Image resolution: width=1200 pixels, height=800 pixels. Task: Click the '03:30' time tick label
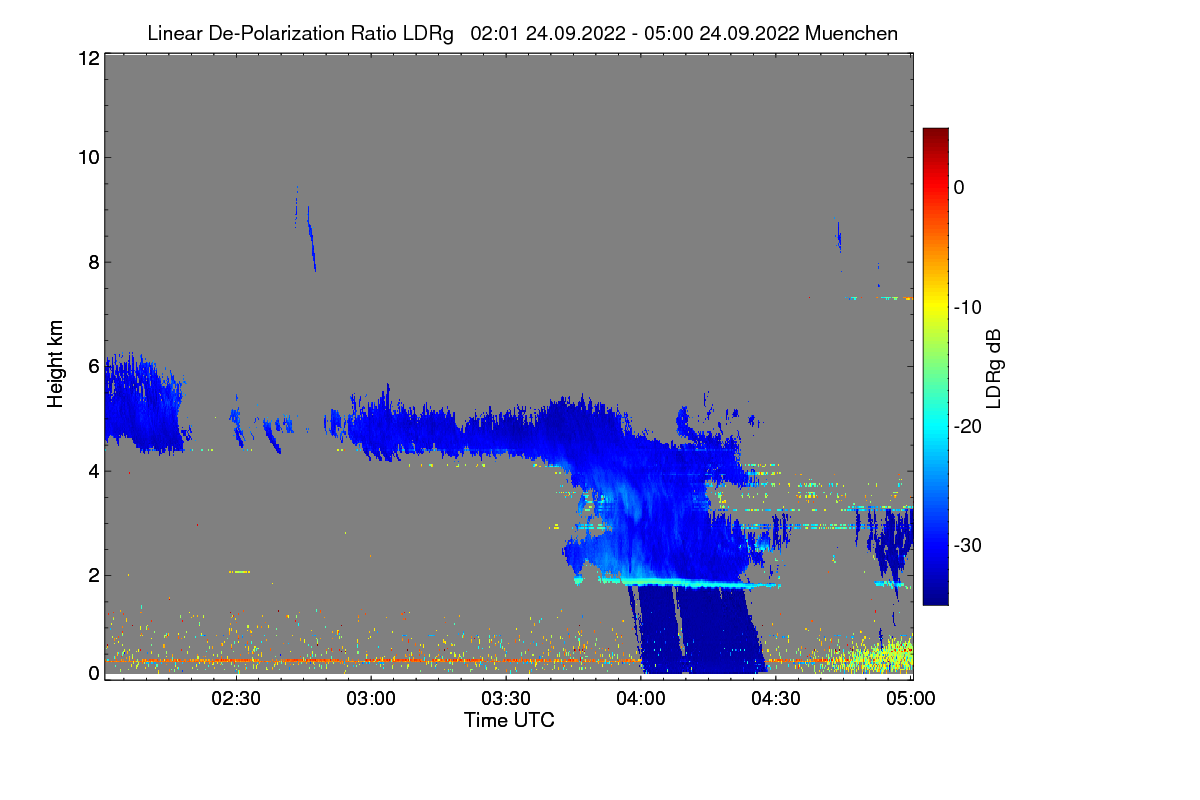point(507,699)
